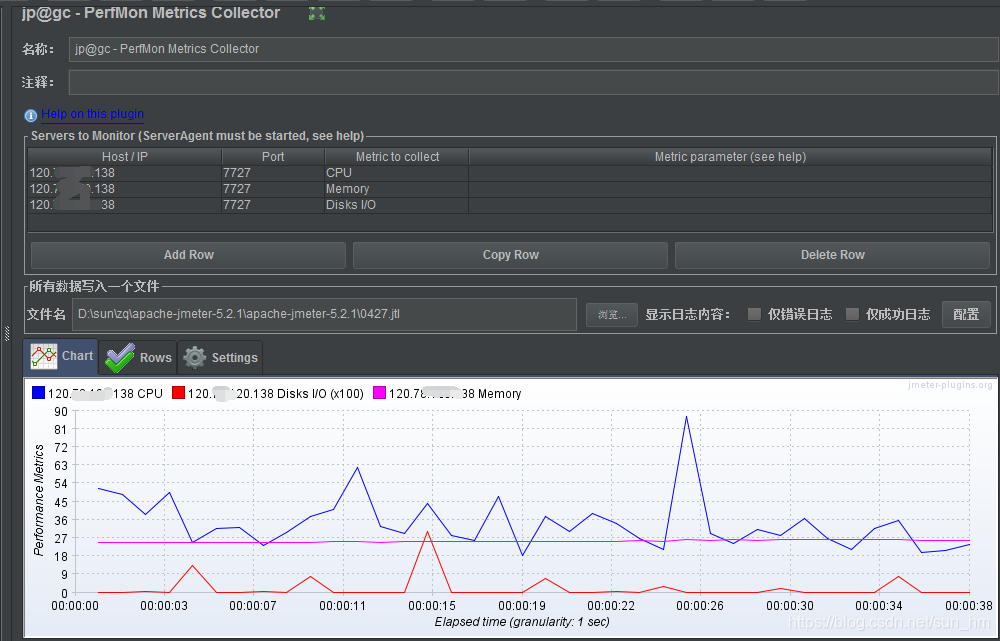Click the Memory legend label

455,394
